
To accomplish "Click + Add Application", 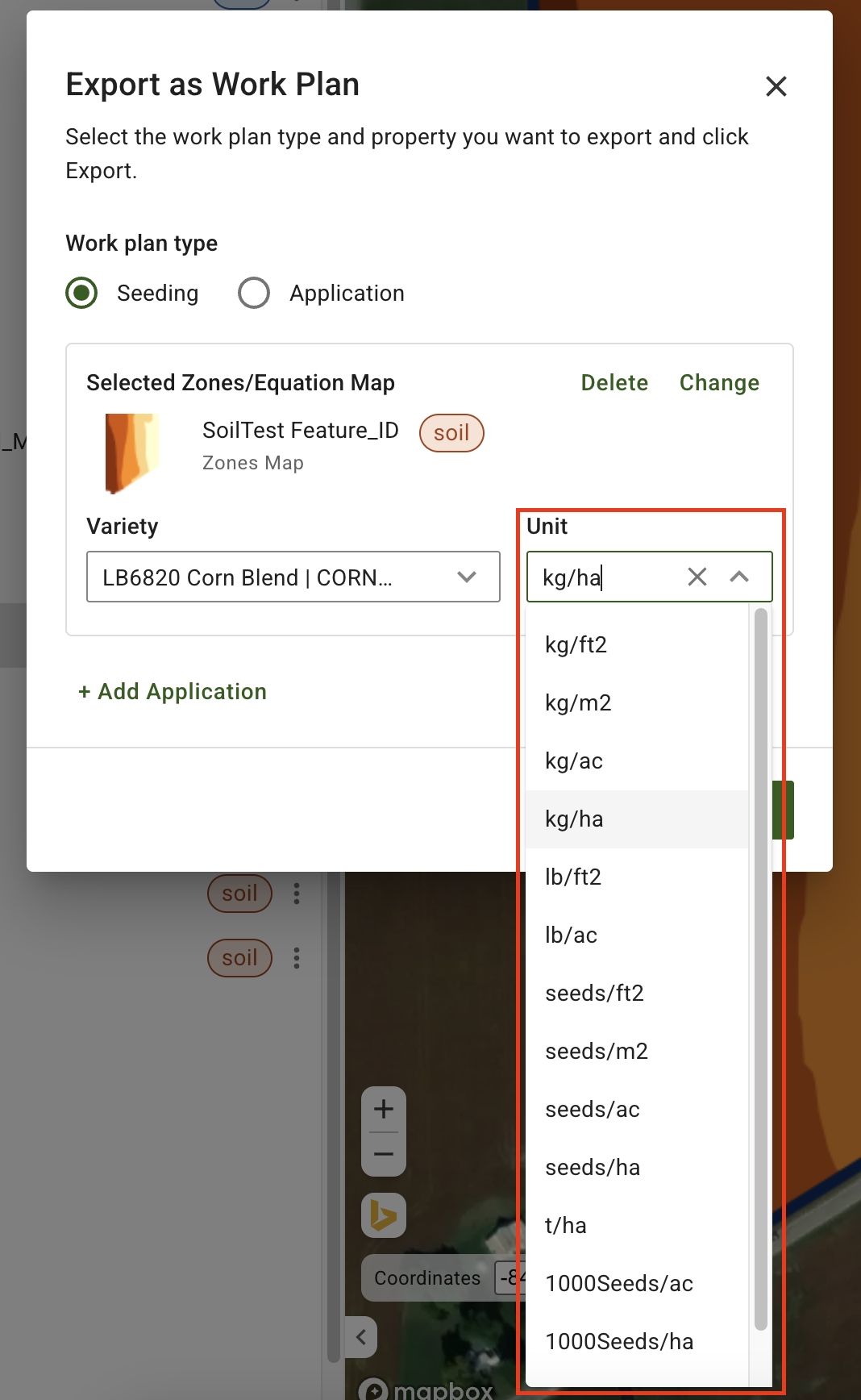I will (x=173, y=692).
